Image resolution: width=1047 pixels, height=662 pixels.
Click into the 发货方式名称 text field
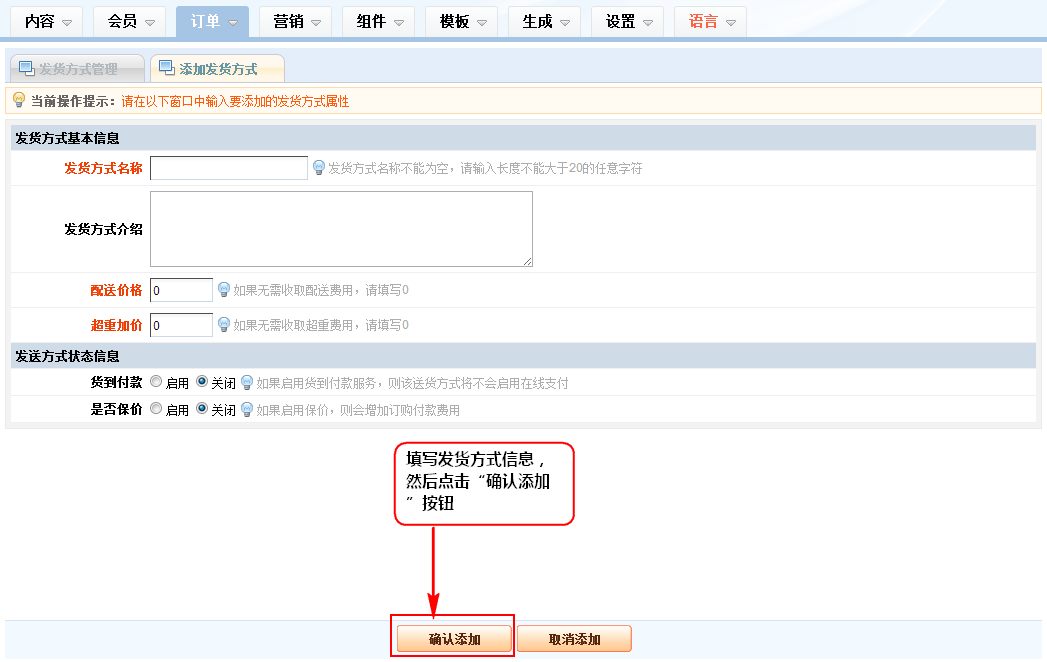[229, 168]
